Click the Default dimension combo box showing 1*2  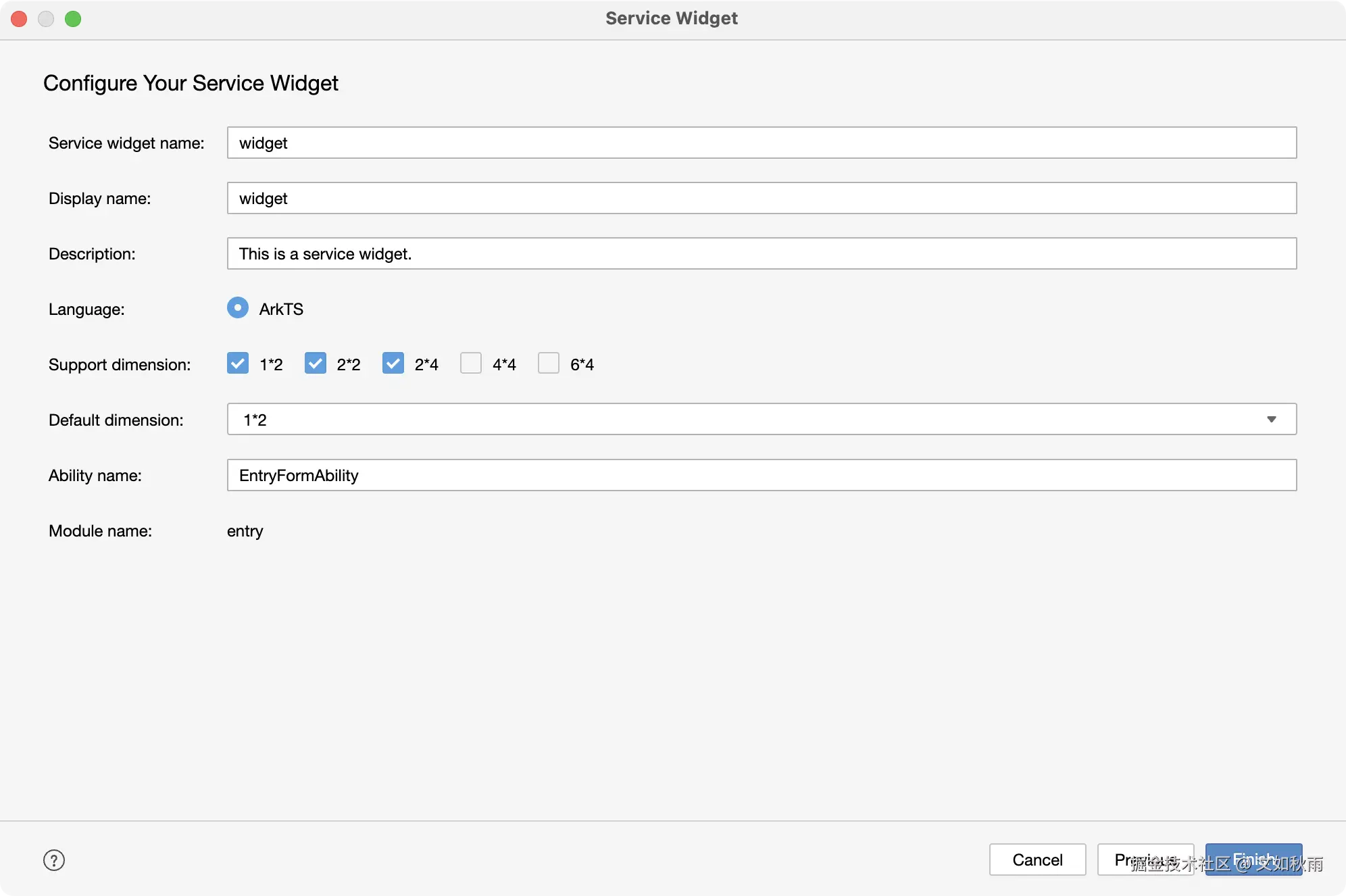click(x=743, y=420)
